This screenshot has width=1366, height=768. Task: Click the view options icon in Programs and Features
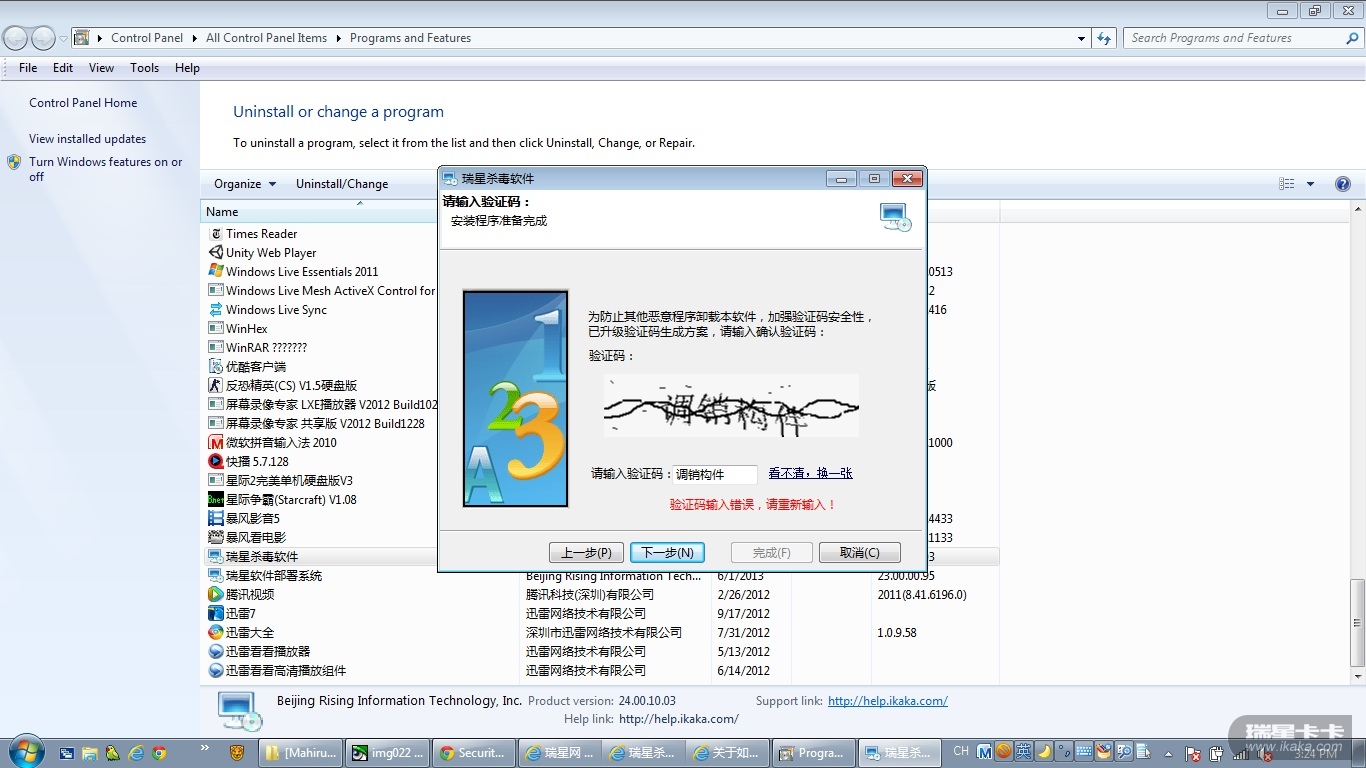click(x=1287, y=184)
